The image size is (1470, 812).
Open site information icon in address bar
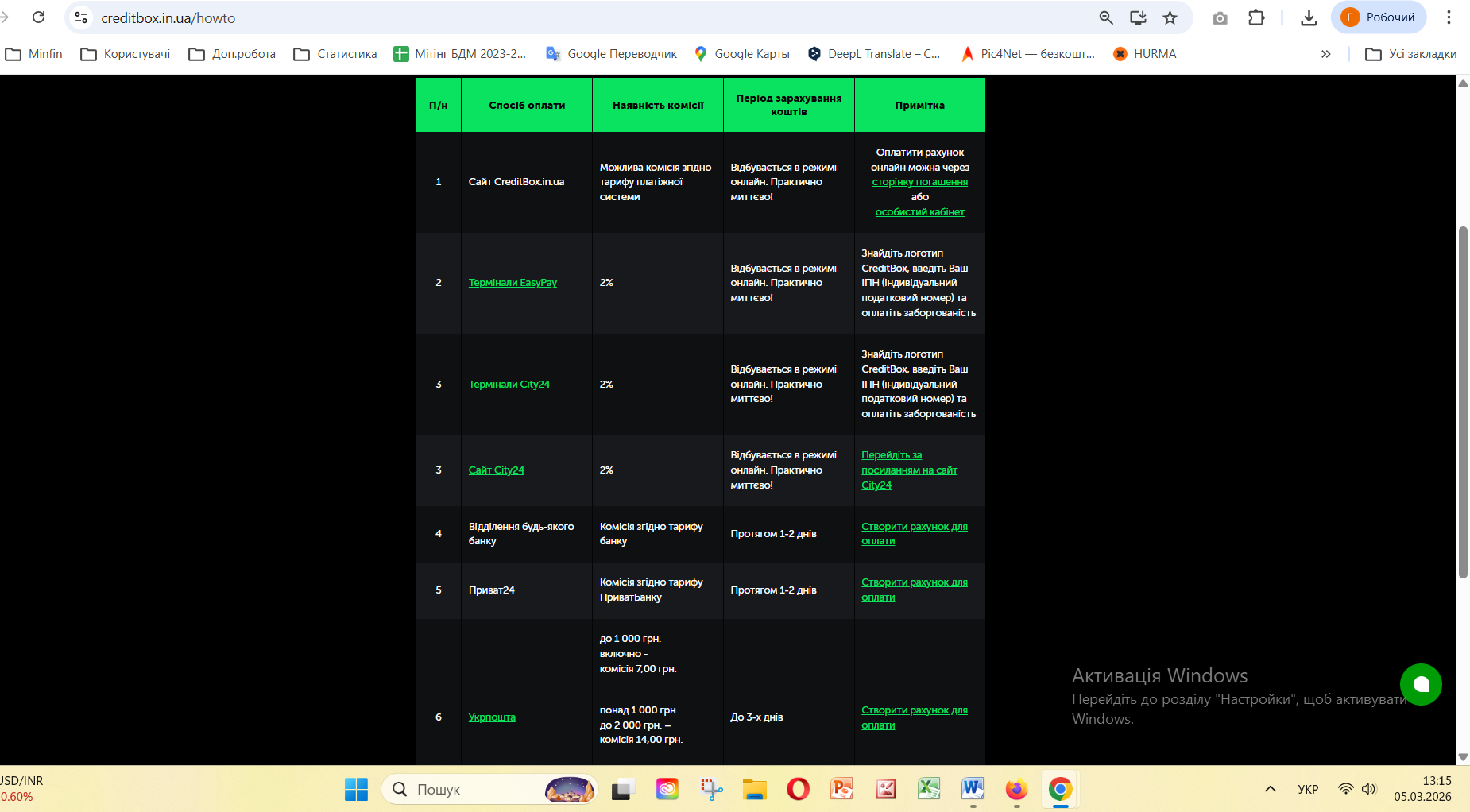81,17
